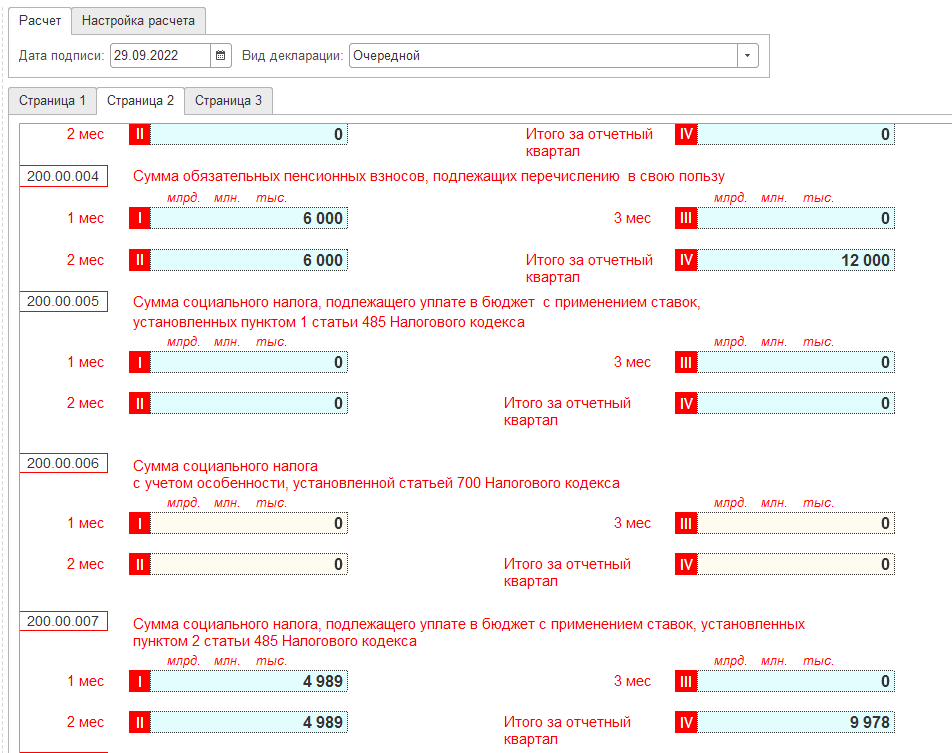Click the red II marker under 200.00.006
The image size is (952, 753).
(x=139, y=565)
